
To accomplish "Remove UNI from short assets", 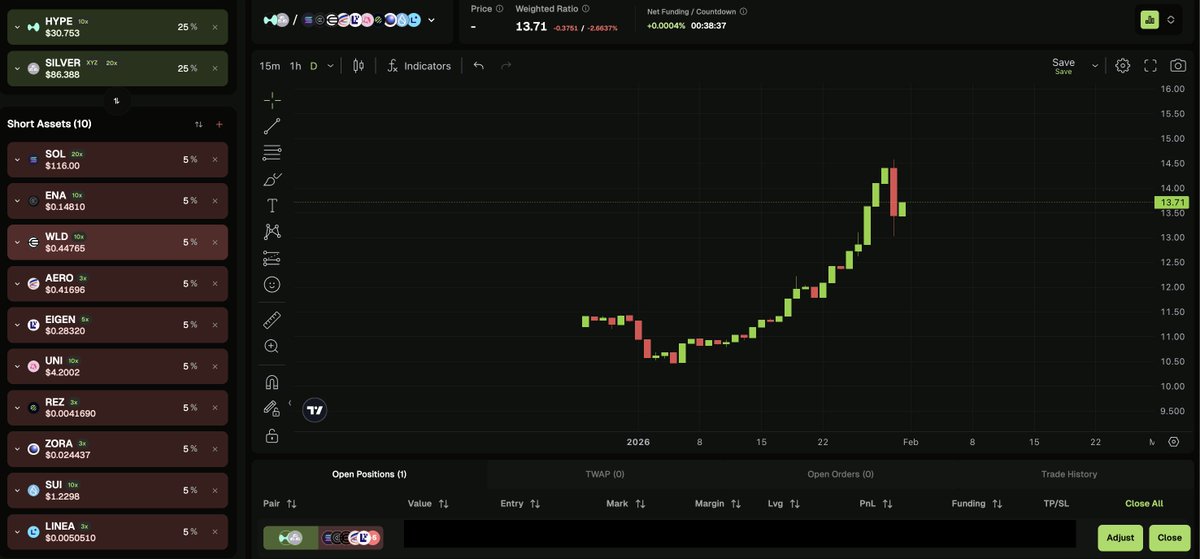I will (215, 366).
